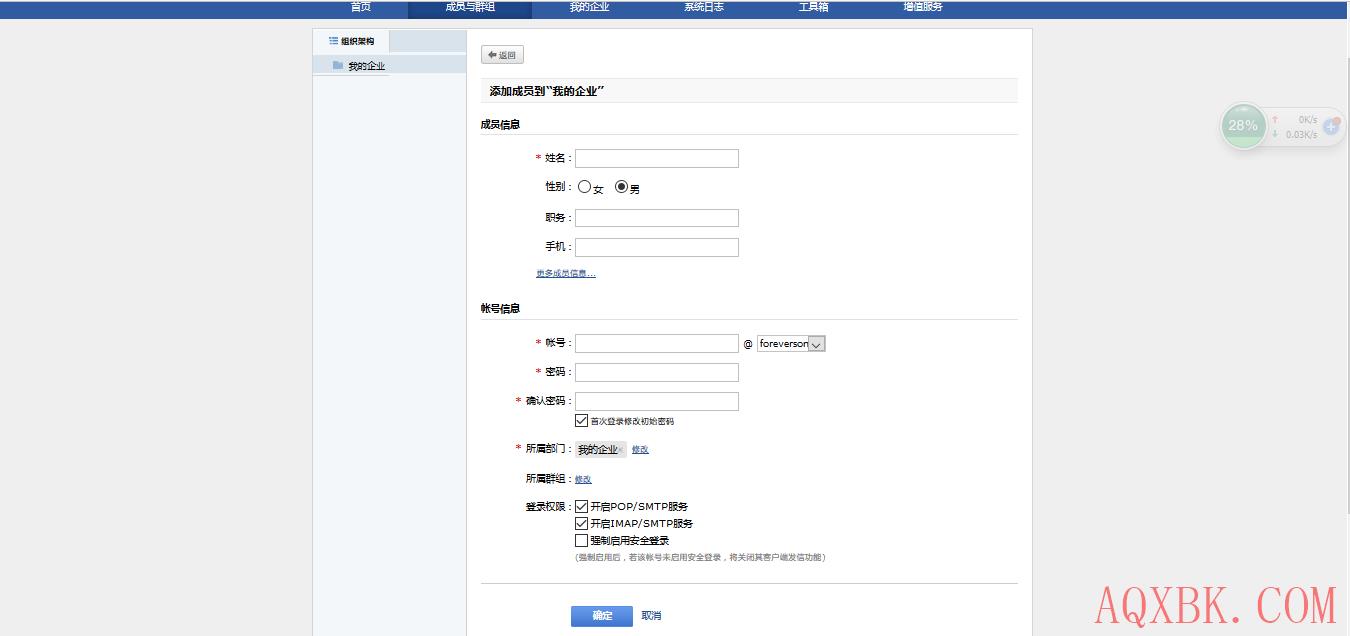Uncheck 首次登录修改初始密码 checkbox
The height and width of the screenshot is (636, 1350).
coord(582,421)
